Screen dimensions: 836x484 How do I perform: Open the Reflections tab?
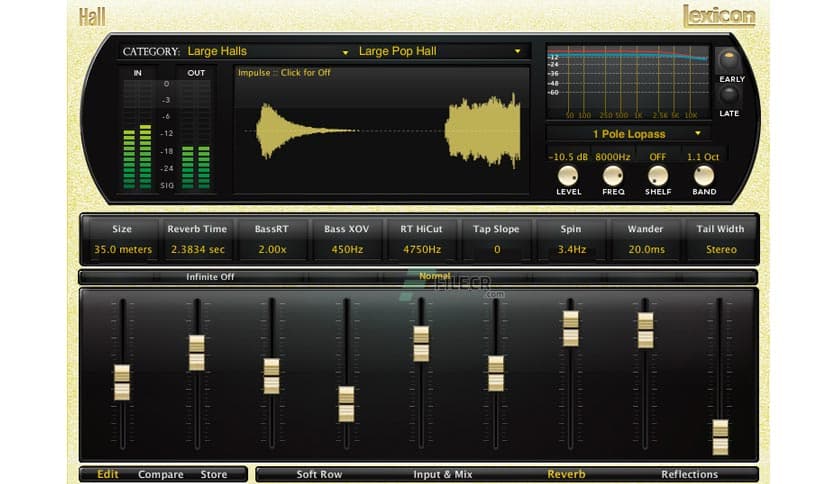pyautogui.click(x=689, y=474)
